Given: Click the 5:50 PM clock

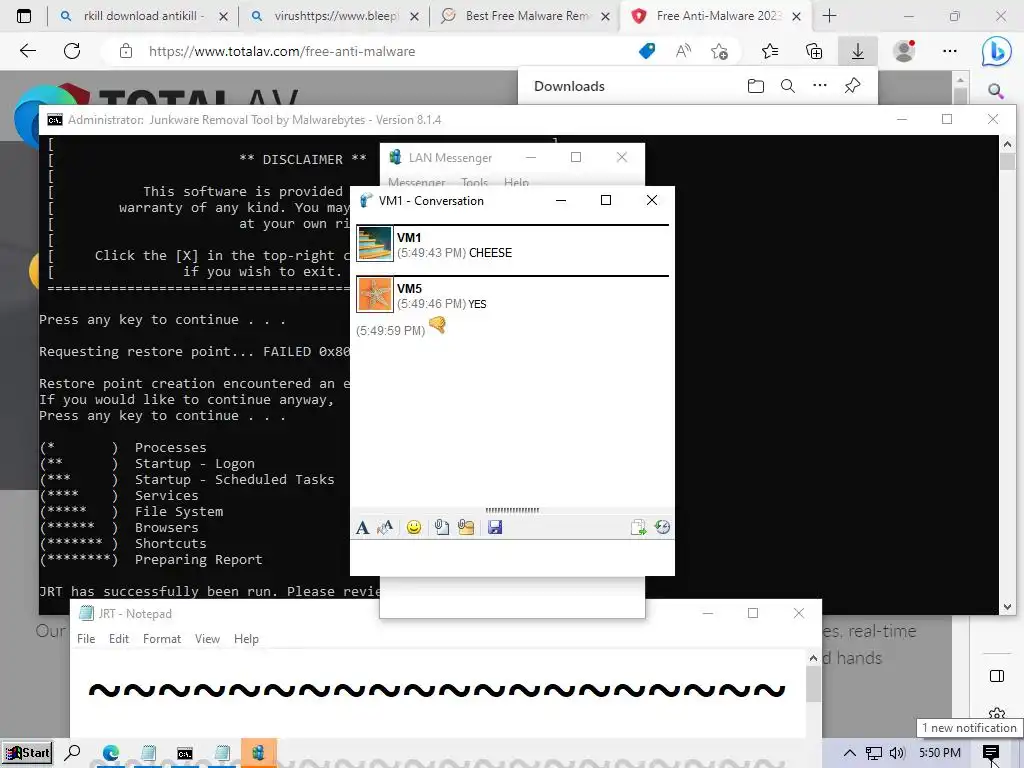Looking at the screenshot, I should (940, 753).
